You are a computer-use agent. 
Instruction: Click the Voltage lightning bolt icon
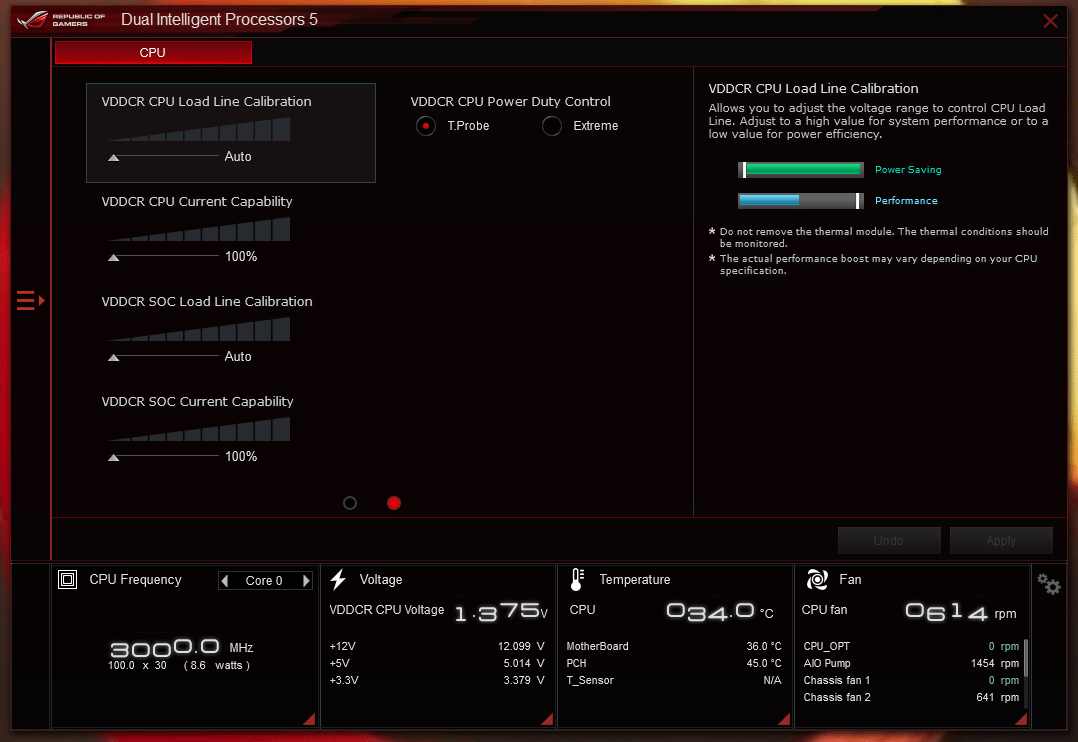[338, 580]
